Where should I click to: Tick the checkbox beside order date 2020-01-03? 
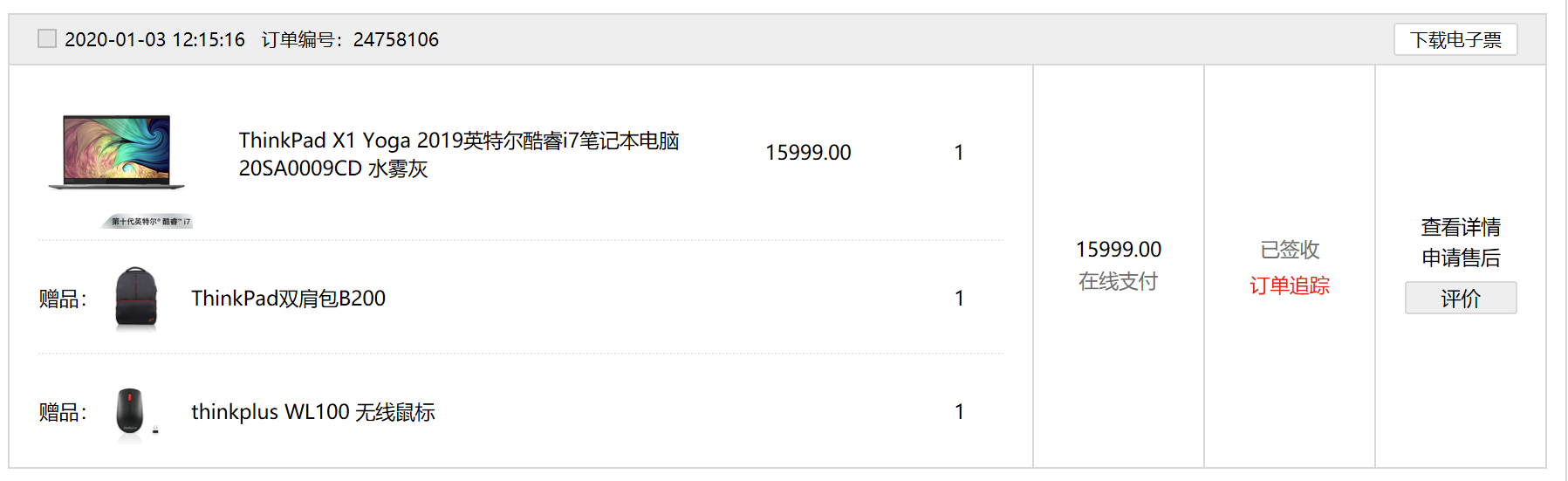[x=47, y=38]
